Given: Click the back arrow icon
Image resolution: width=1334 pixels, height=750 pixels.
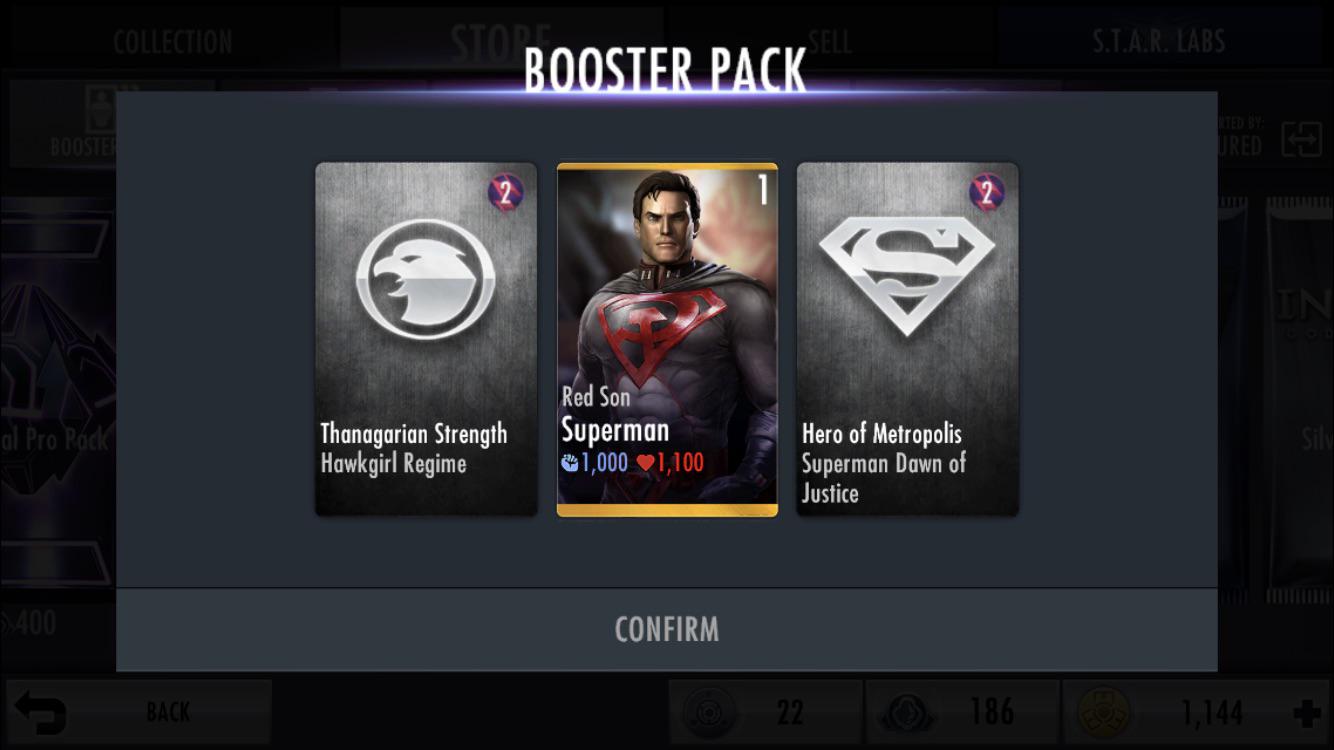Looking at the screenshot, I should coord(41,713).
